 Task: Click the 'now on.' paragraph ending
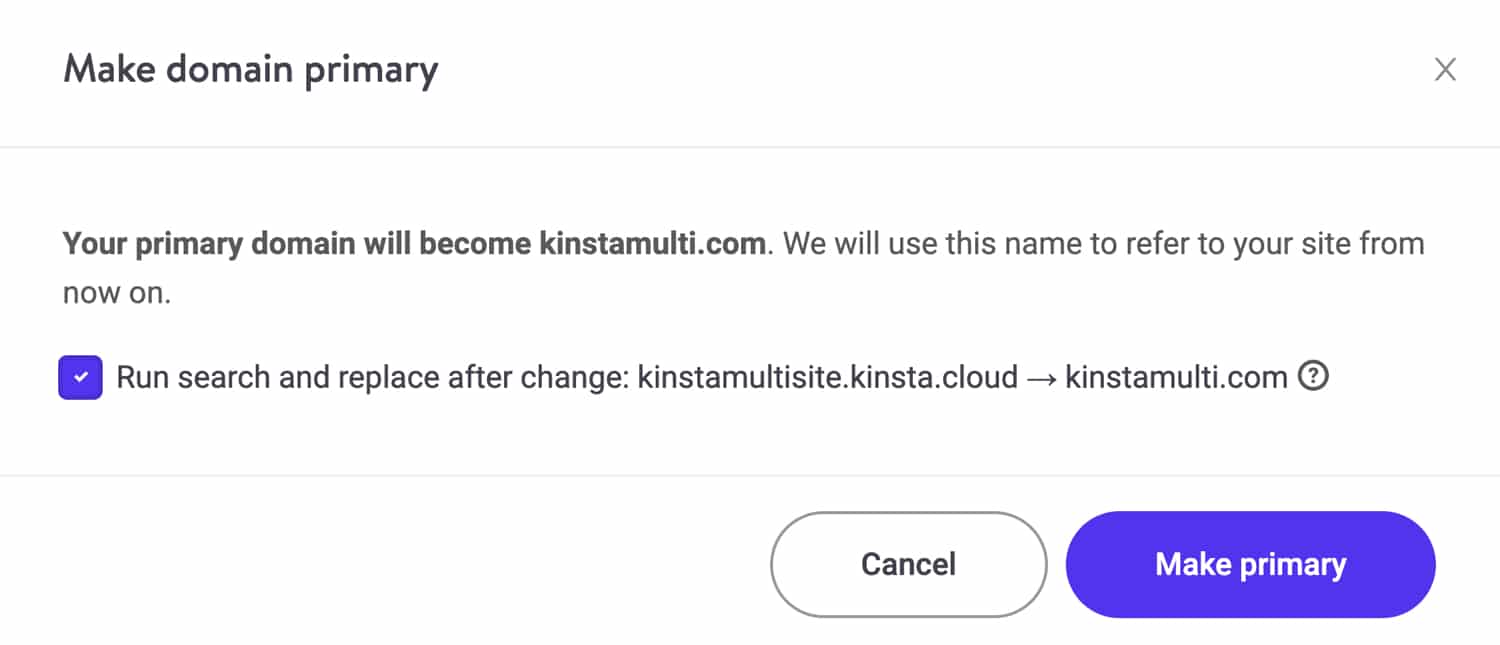pos(117,294)
